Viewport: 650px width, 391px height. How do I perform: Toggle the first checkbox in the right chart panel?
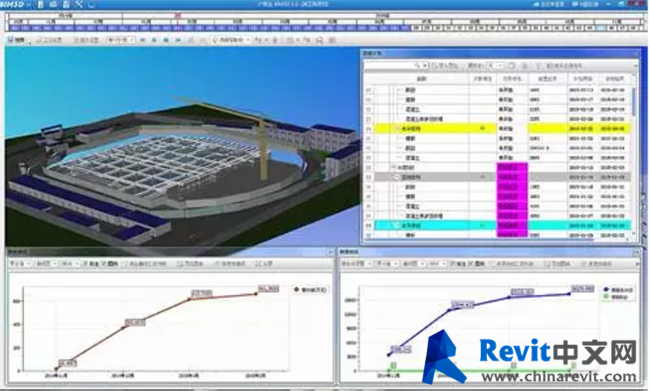tap(452, 264)
